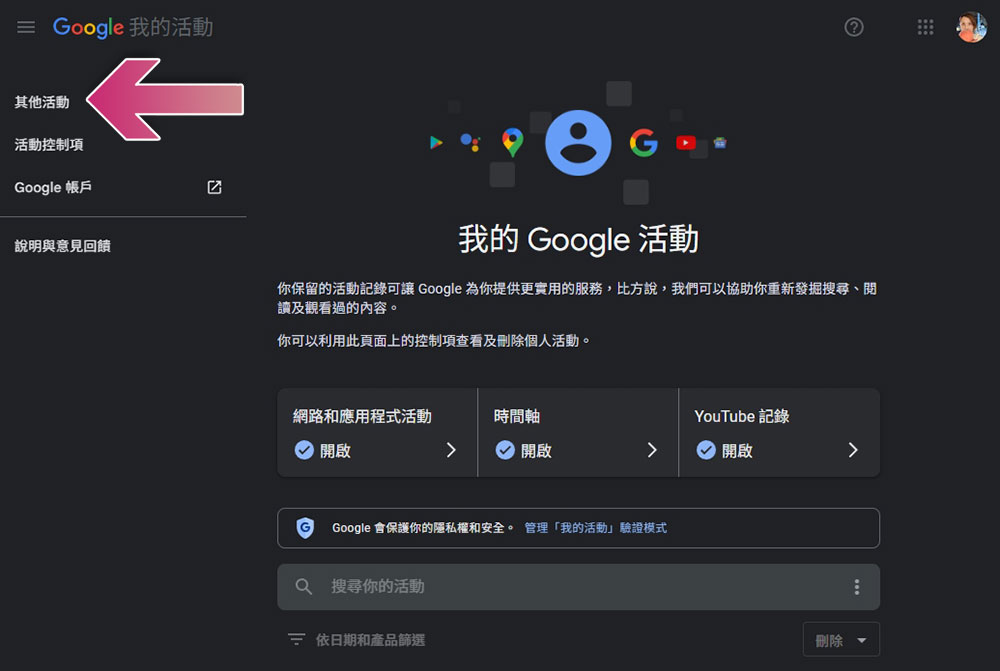This screenshot has height=671, width=1000.
Task: Select 其他活動 in the sidebar
Action: pyautogui.click(x=42, y=102)
